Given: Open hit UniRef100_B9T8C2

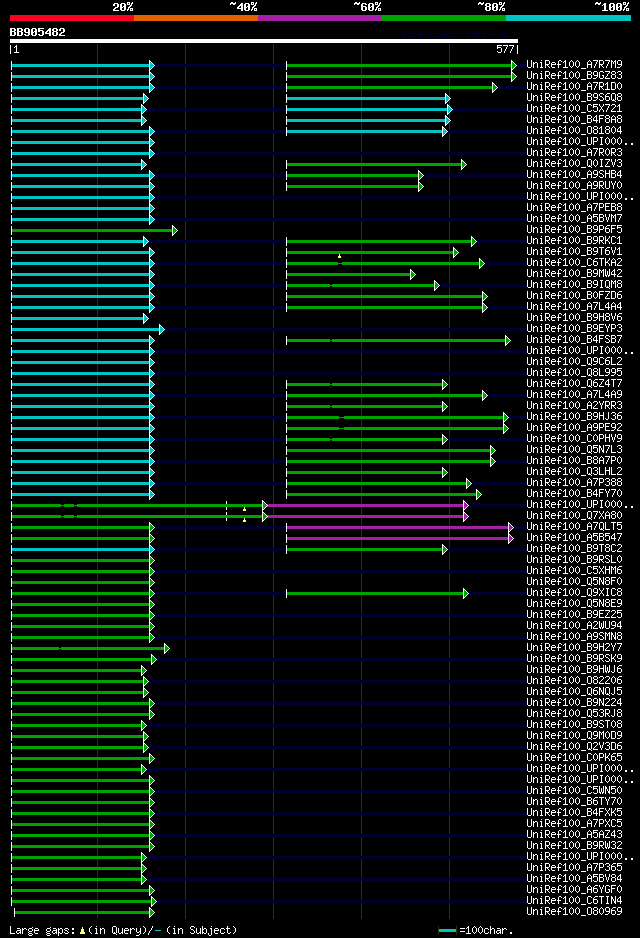Looking at the screenshot, I should coord(574,549).
